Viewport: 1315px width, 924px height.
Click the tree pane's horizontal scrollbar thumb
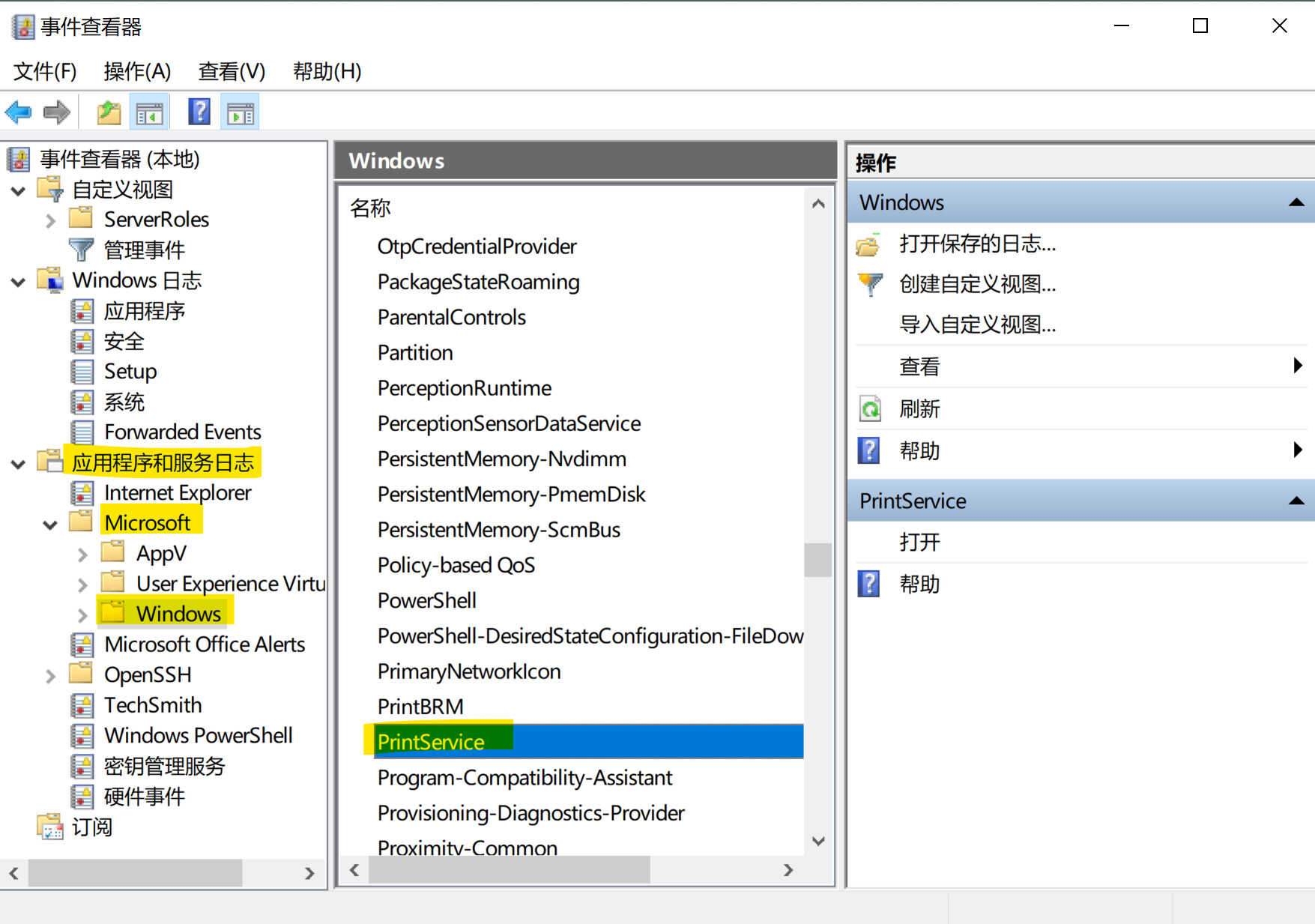pyautogui.click(x=135, y=873)
